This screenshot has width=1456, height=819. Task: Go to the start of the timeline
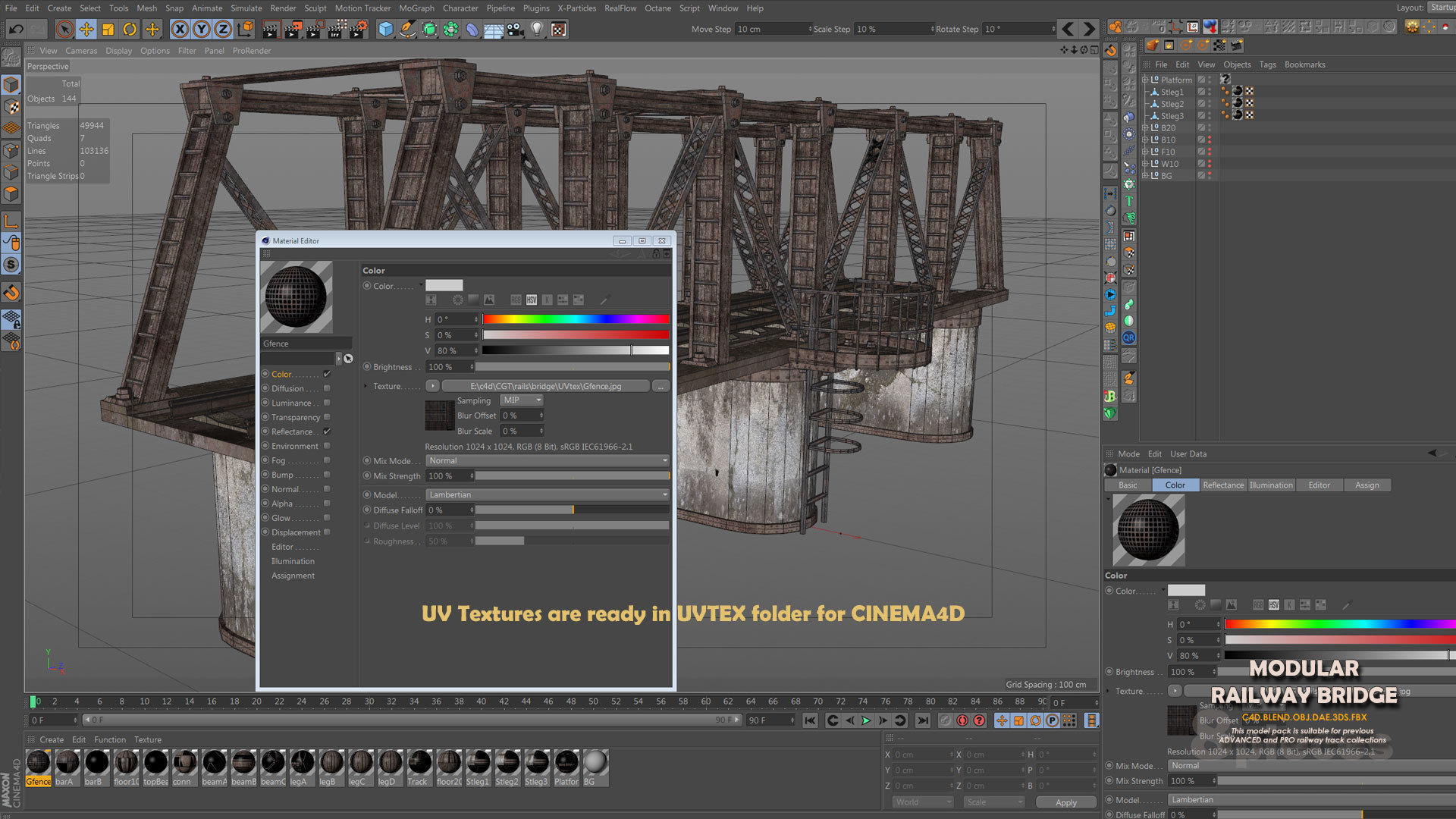(810, 720)
